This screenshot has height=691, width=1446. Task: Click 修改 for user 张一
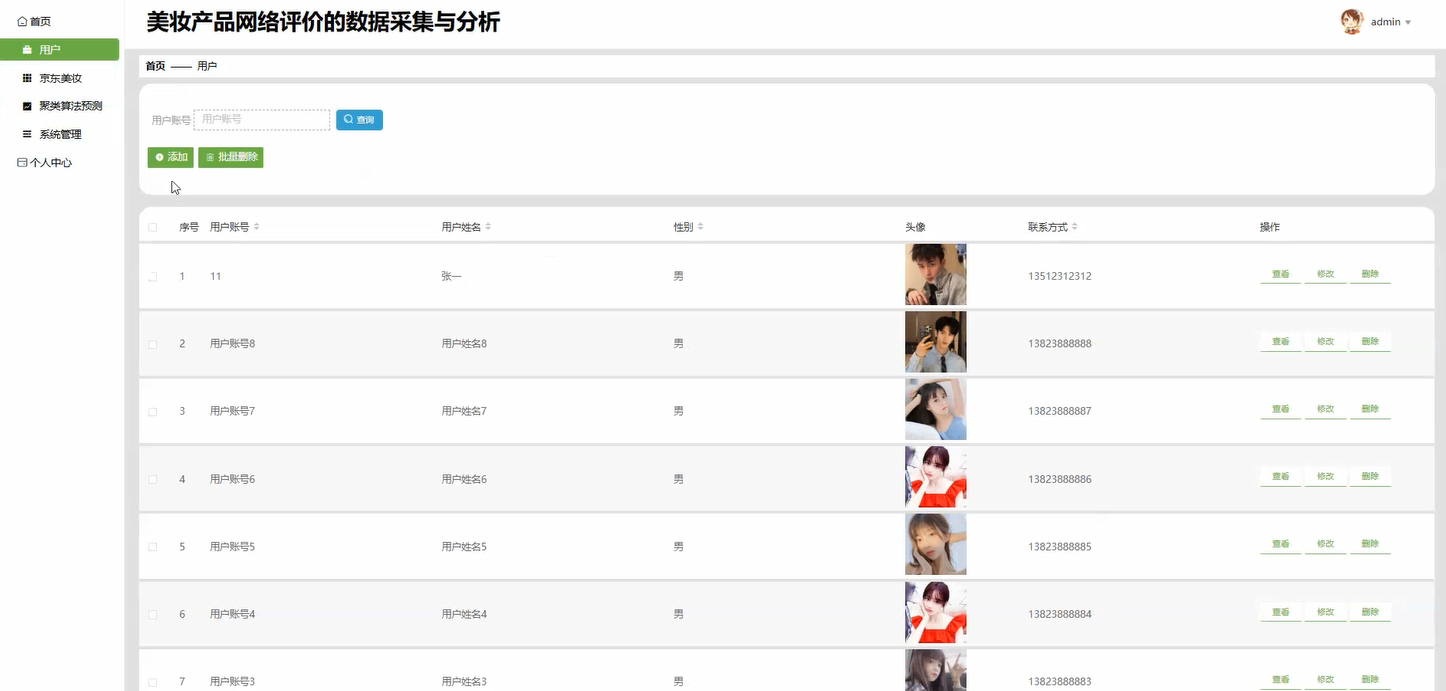pos(1325,274)
